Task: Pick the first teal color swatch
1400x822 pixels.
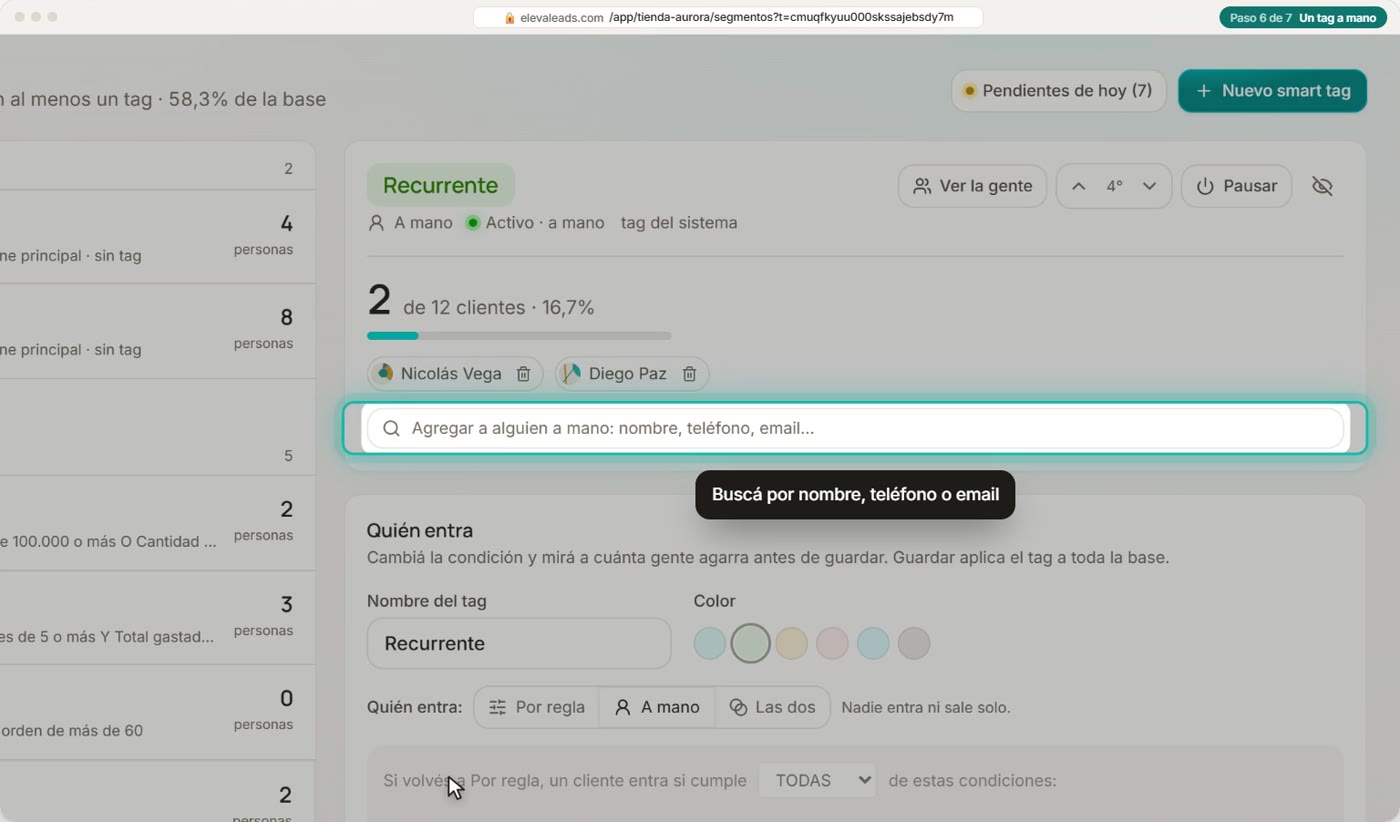Action: tap(710, 643)
